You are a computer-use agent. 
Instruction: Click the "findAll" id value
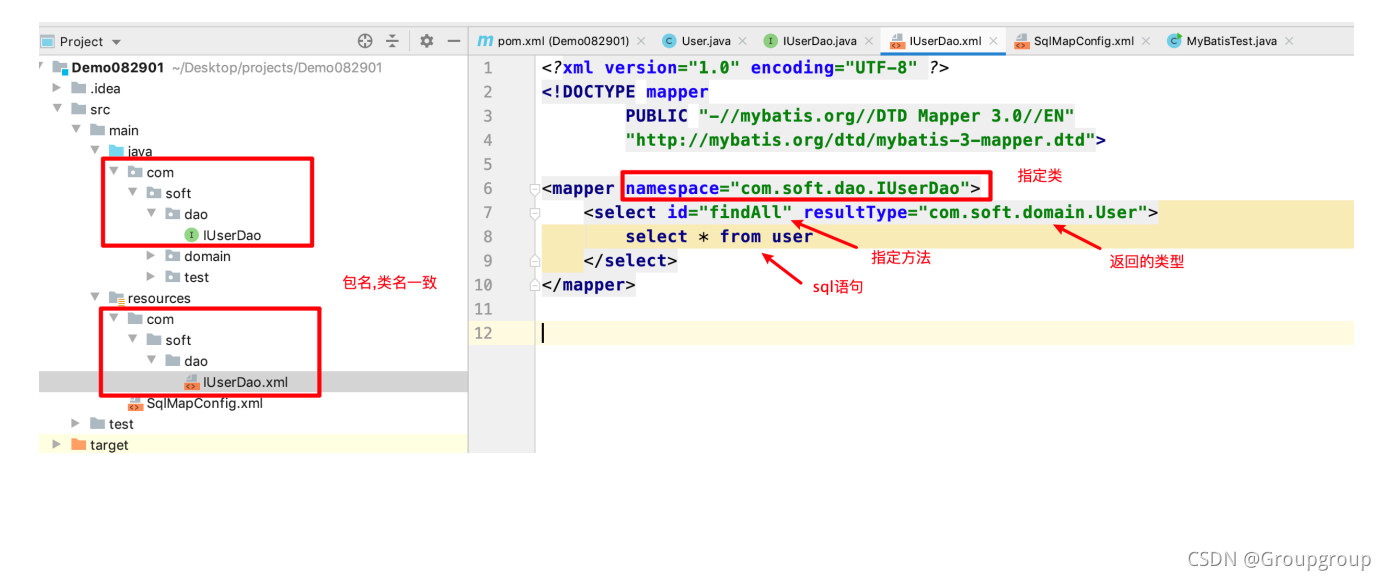point(746,212)
